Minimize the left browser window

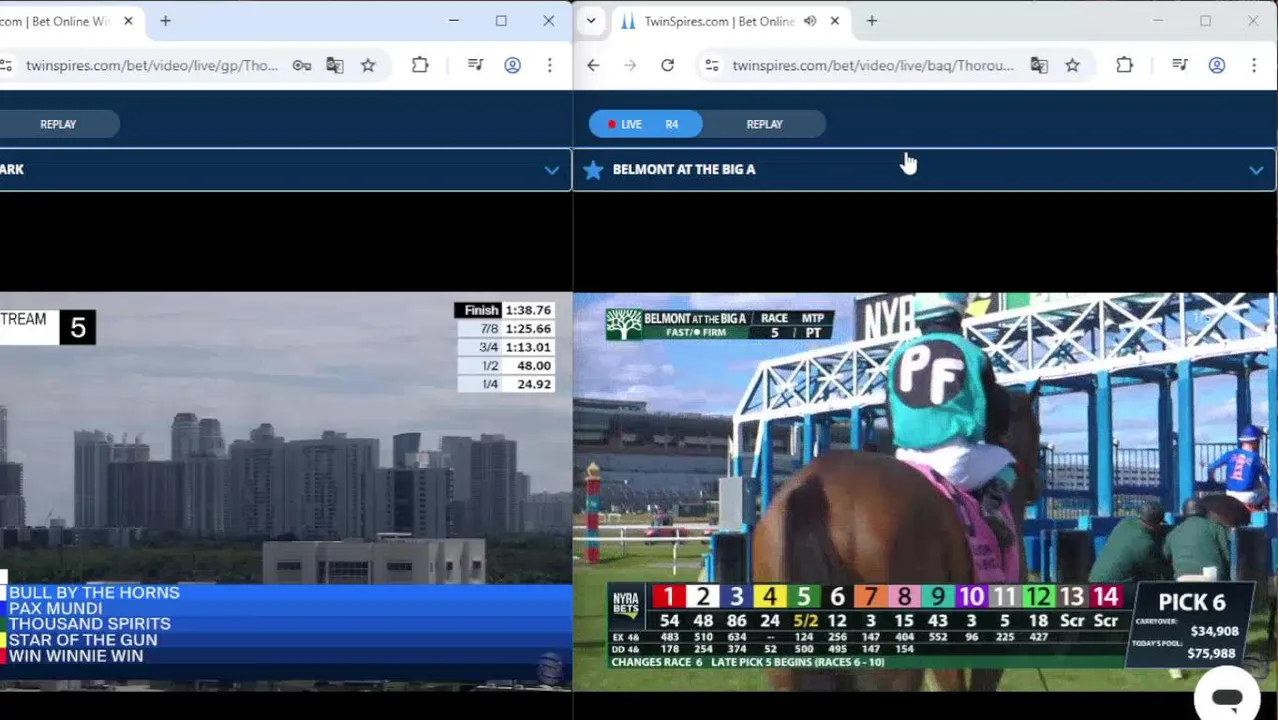[x=454, y=21]
